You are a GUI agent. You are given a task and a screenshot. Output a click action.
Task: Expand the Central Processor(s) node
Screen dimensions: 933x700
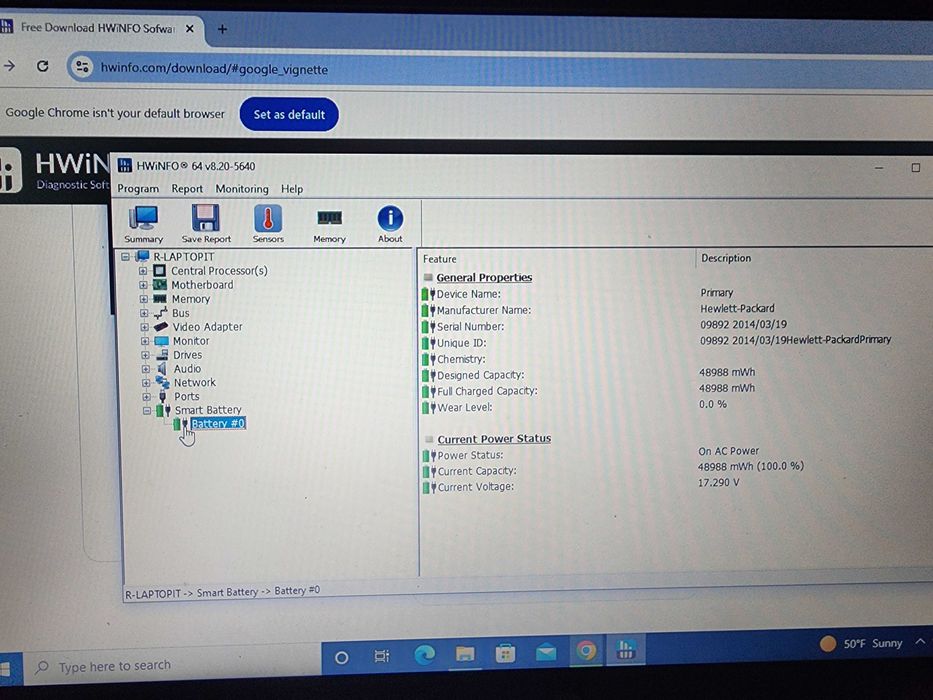click(x=143, y=271)
